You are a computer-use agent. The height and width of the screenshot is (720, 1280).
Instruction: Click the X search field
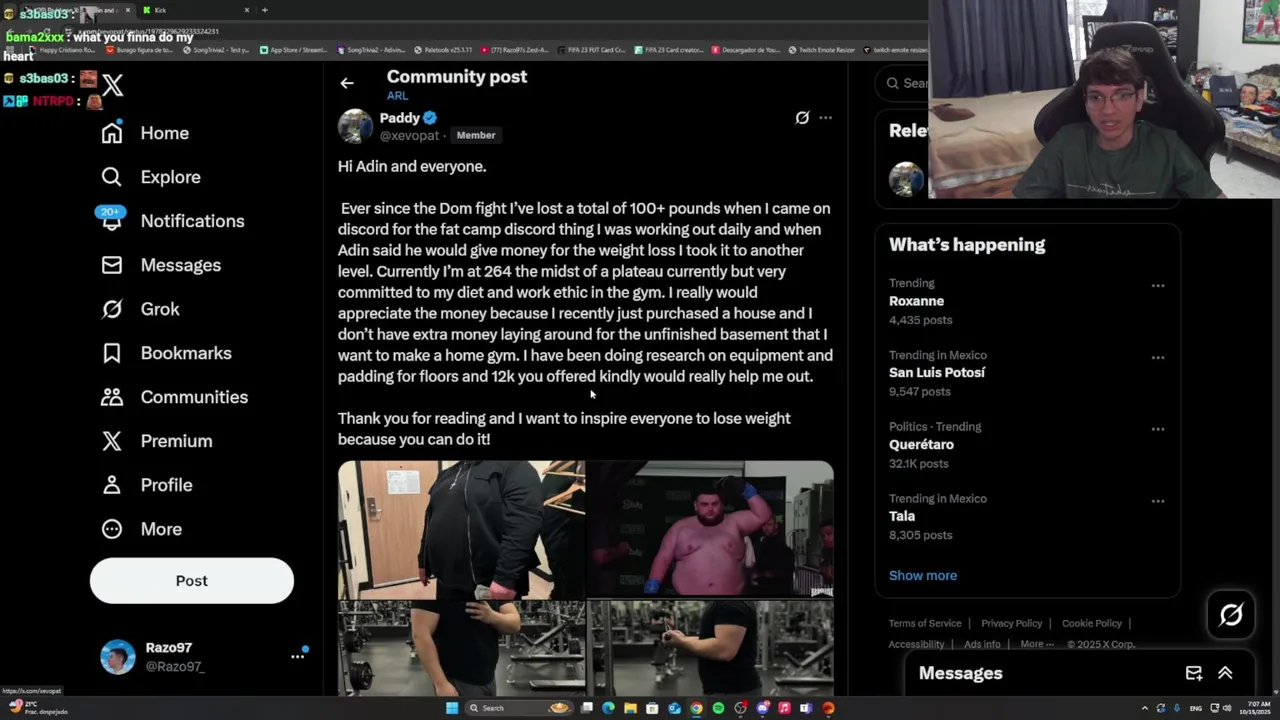(x=902, y=83)
